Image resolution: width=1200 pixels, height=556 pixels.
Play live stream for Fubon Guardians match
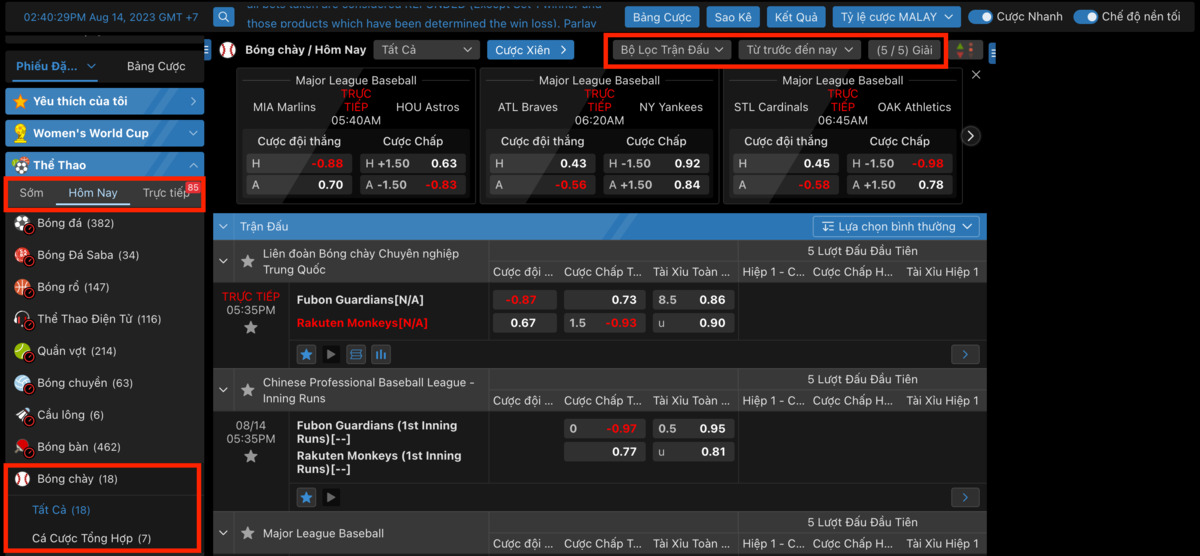331,354
